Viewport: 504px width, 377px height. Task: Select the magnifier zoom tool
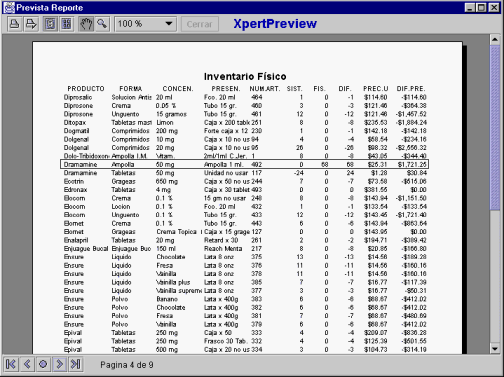pos(102,24)
